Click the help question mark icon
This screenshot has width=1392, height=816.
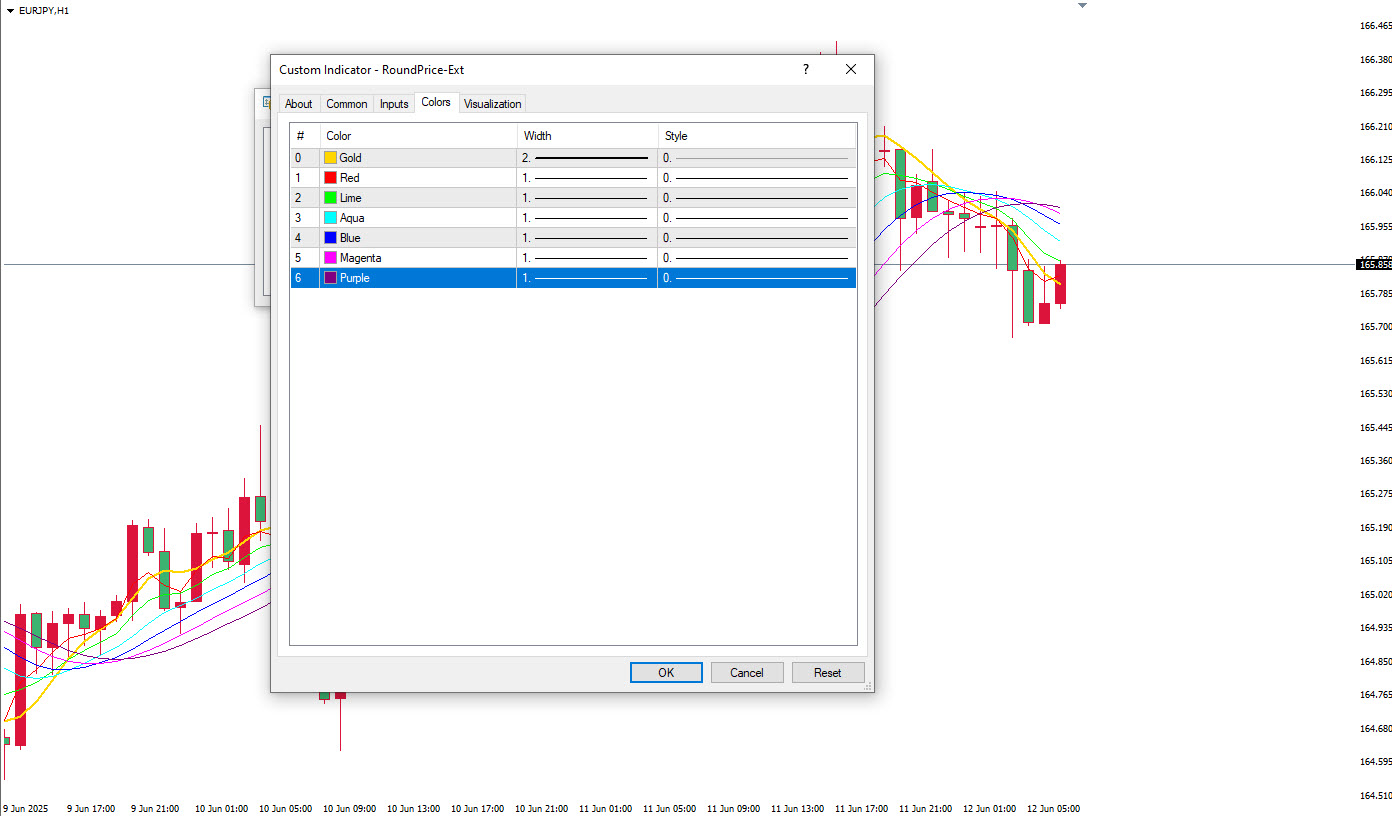[x=806, y=70]
